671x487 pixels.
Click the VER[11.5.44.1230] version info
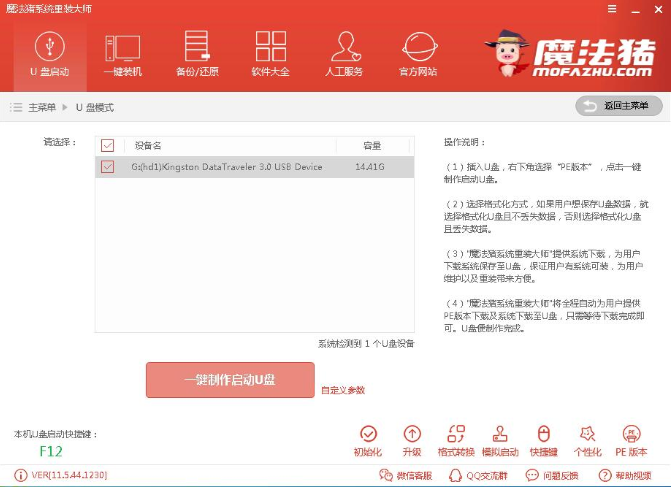pyautogui.click(x=61, y=475)
